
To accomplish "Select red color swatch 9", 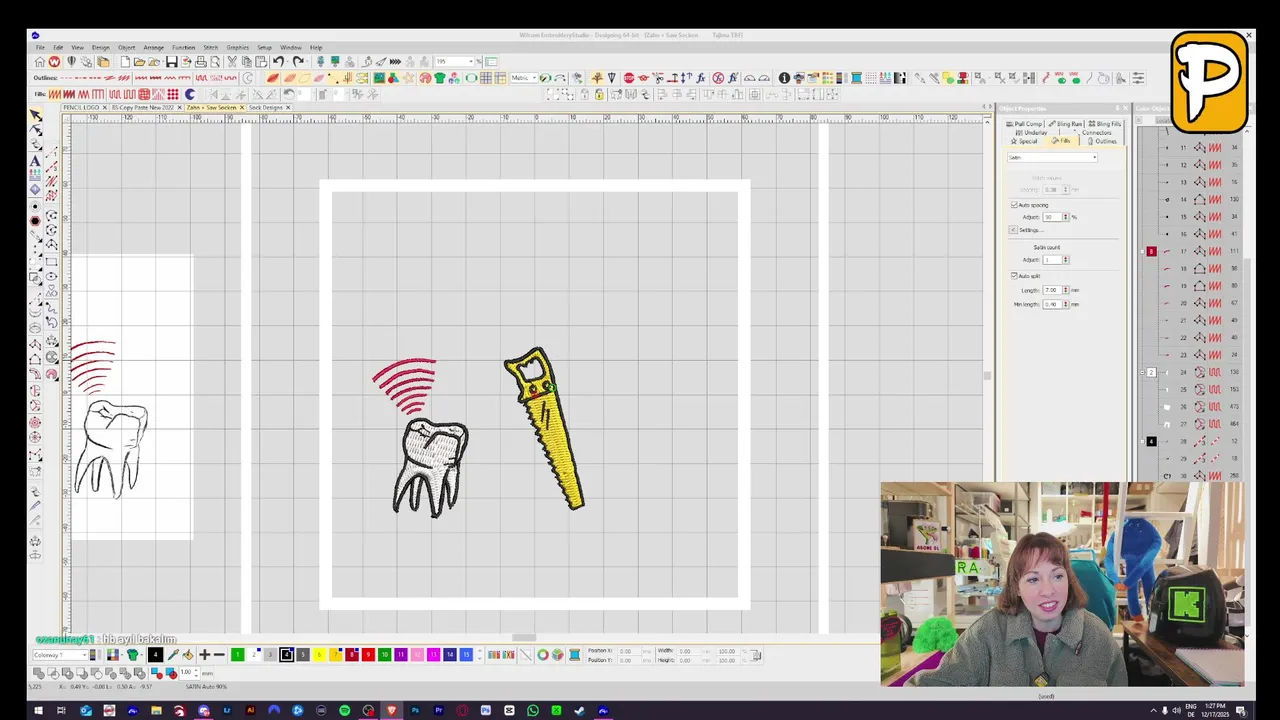I will pos(368,655).
